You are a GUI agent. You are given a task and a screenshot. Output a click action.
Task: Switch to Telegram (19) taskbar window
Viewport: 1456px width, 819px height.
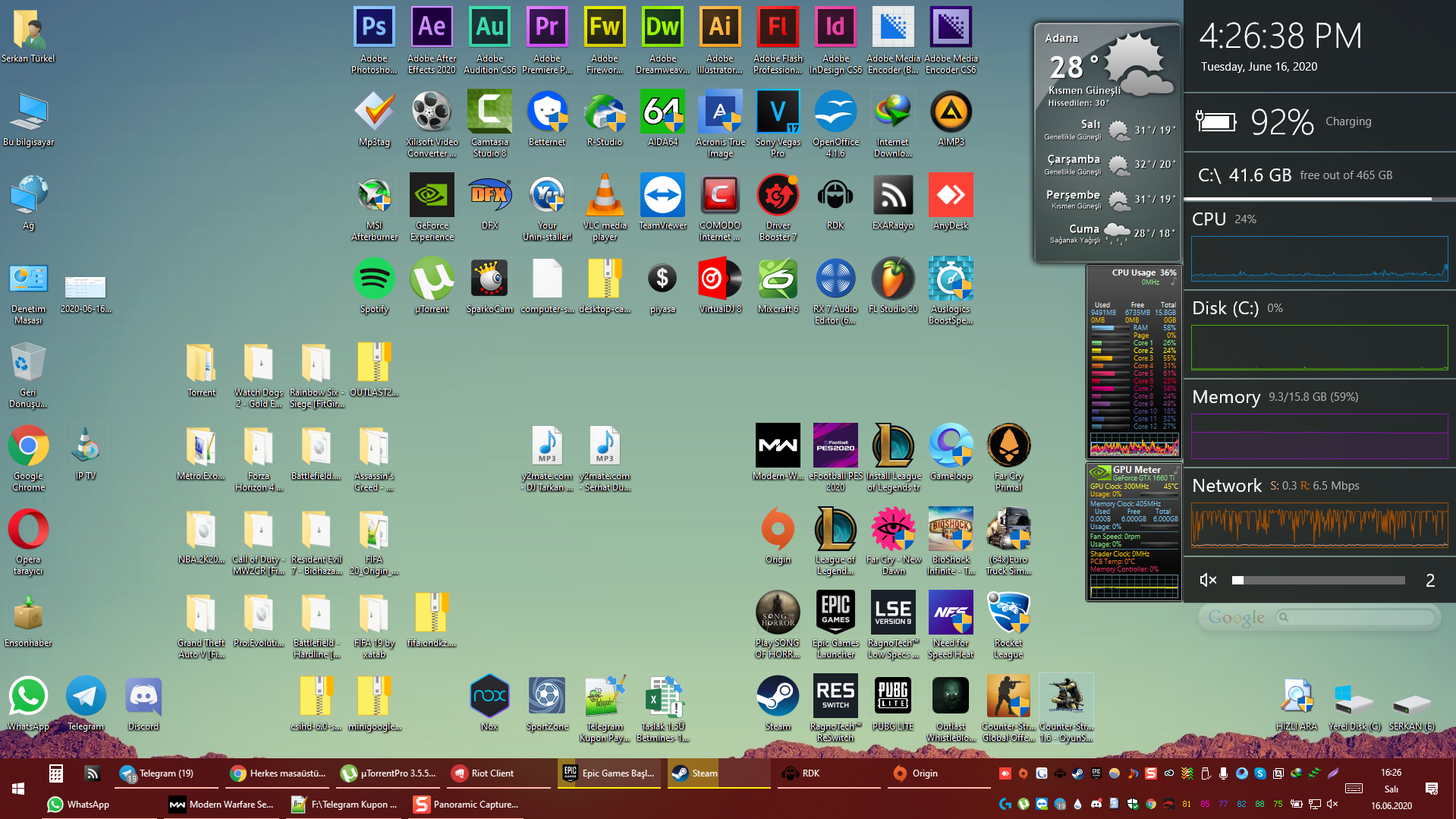[x=166, y=773]
